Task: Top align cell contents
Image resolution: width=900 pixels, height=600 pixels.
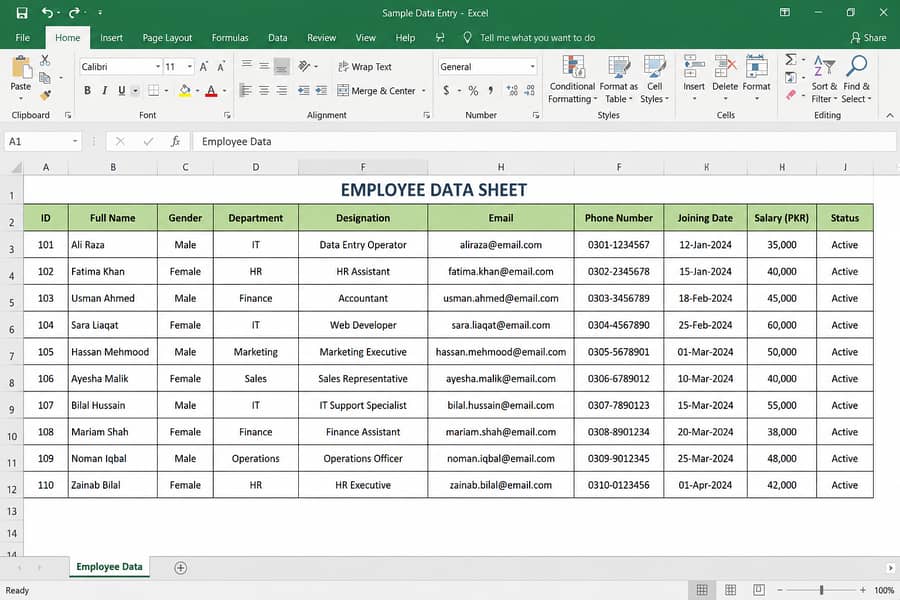Action: 247,65
